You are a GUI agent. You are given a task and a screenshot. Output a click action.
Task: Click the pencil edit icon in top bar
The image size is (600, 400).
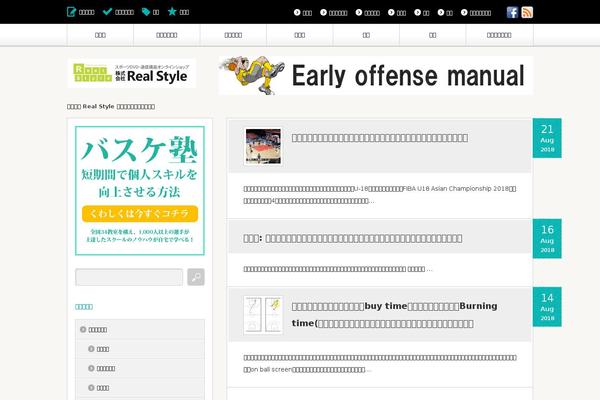click(71, 12)
